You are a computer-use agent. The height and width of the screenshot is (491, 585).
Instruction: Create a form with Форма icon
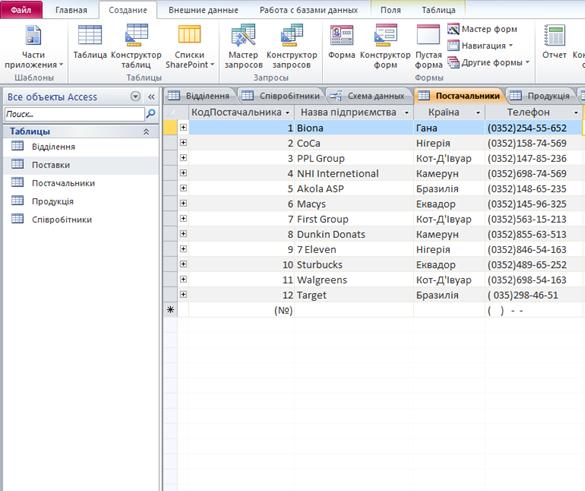coord(341,42)
